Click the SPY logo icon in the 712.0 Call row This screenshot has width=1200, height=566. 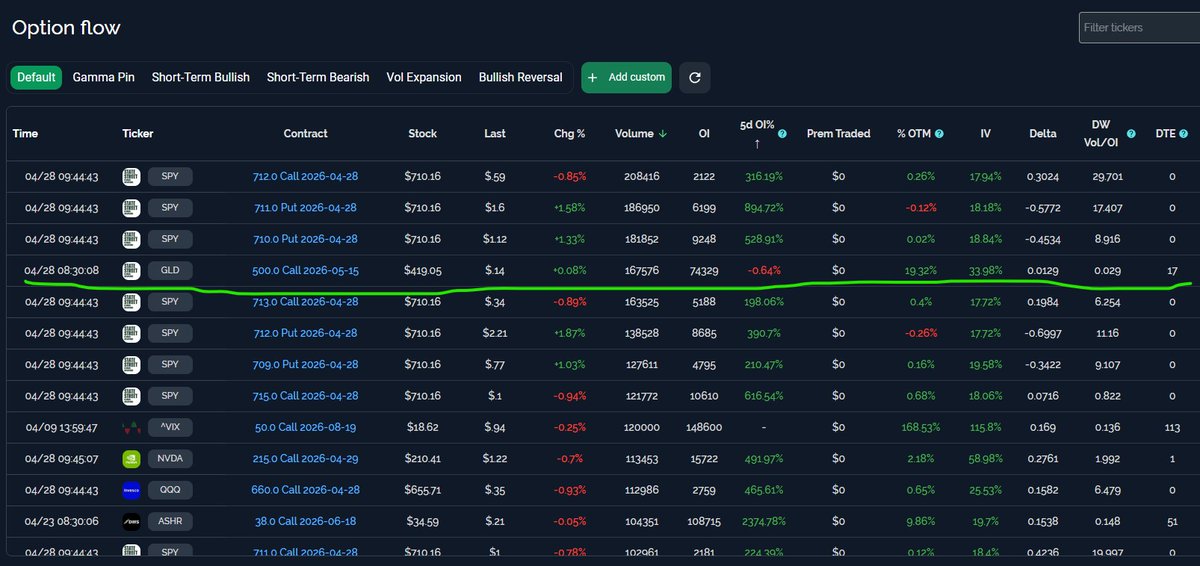tap(131, 176)
